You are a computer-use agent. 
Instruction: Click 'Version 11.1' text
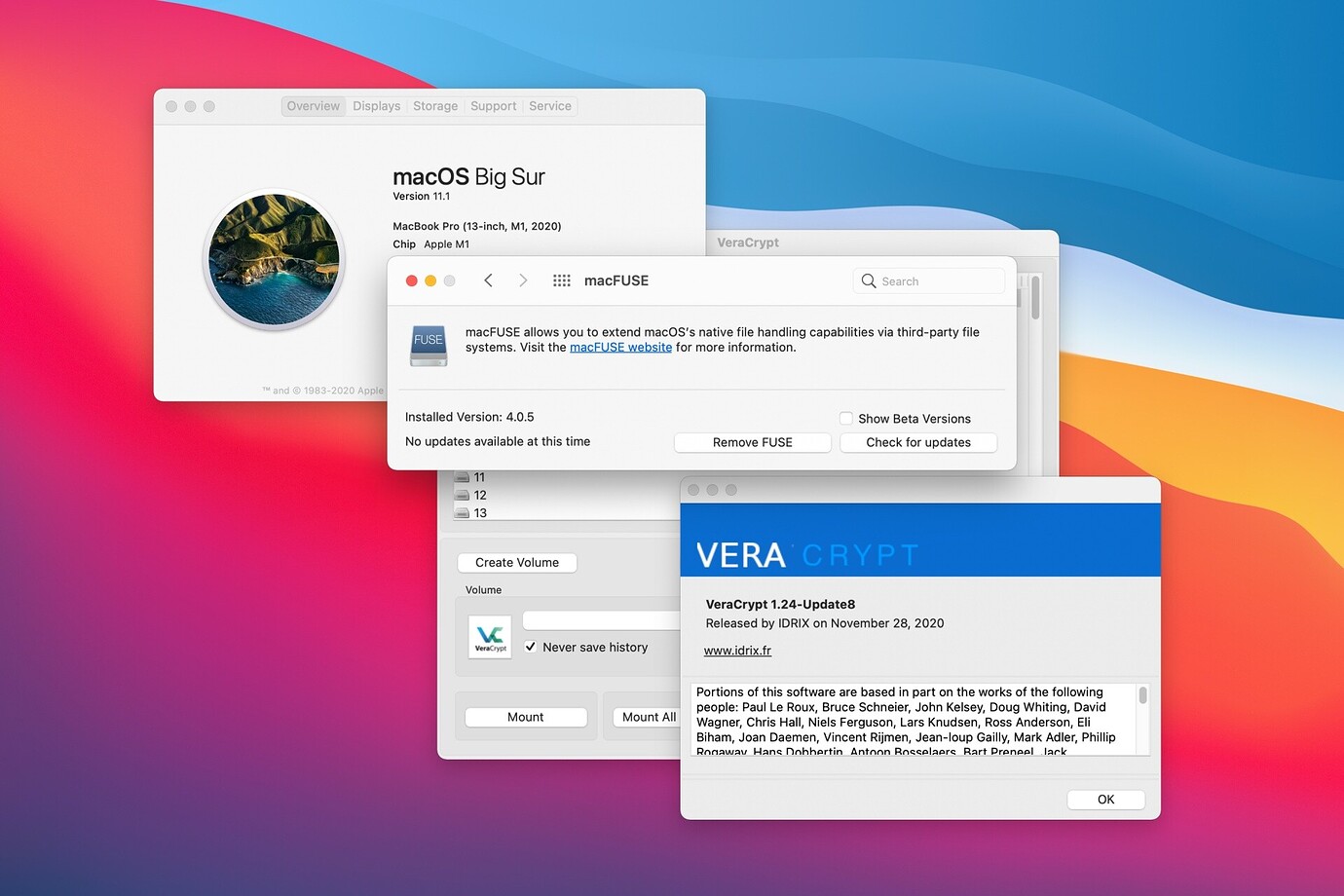coord(422,196)
